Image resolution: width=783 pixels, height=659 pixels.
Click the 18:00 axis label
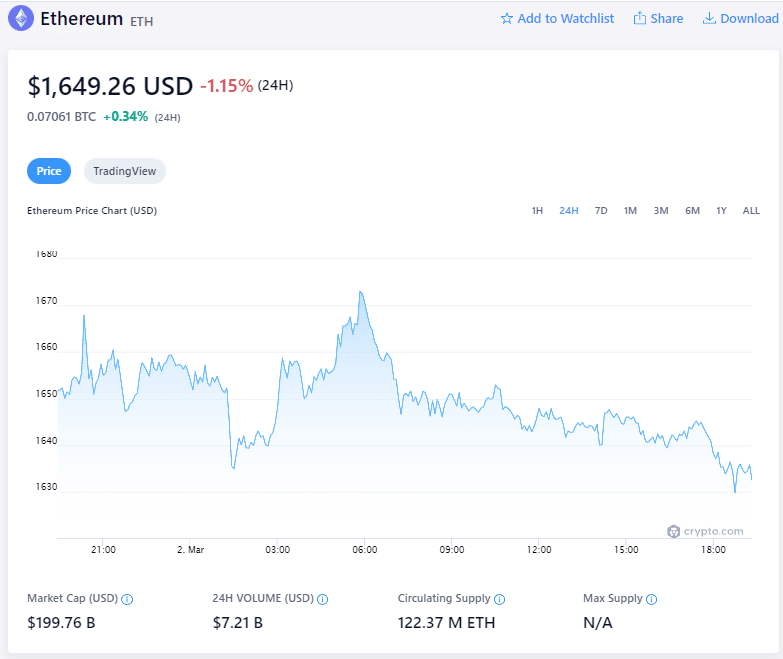pyautogui.click(x=713, y=550)
